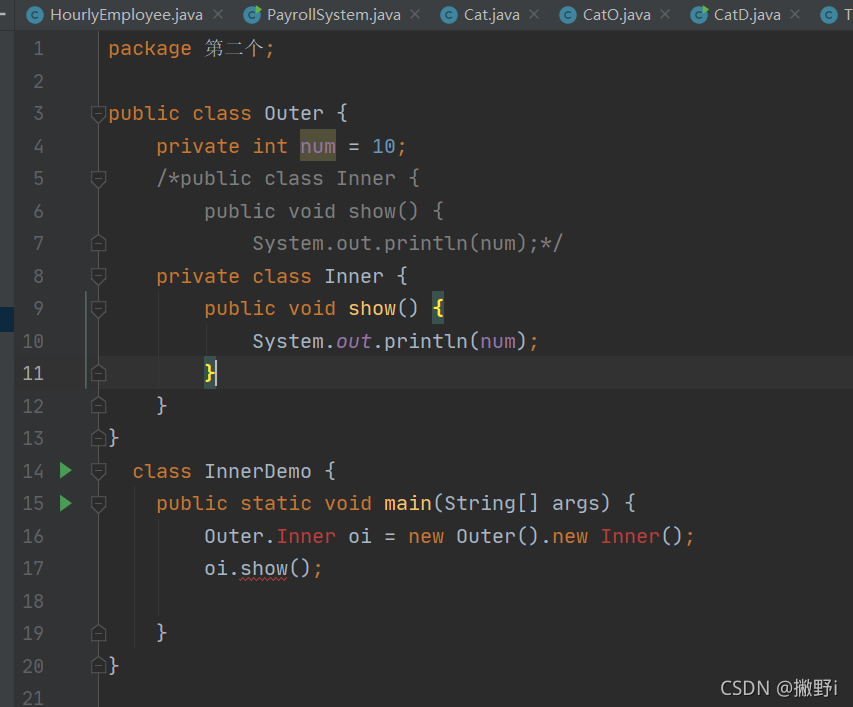
Task: Click the show method name on line 9
Action: pos(372,308)
